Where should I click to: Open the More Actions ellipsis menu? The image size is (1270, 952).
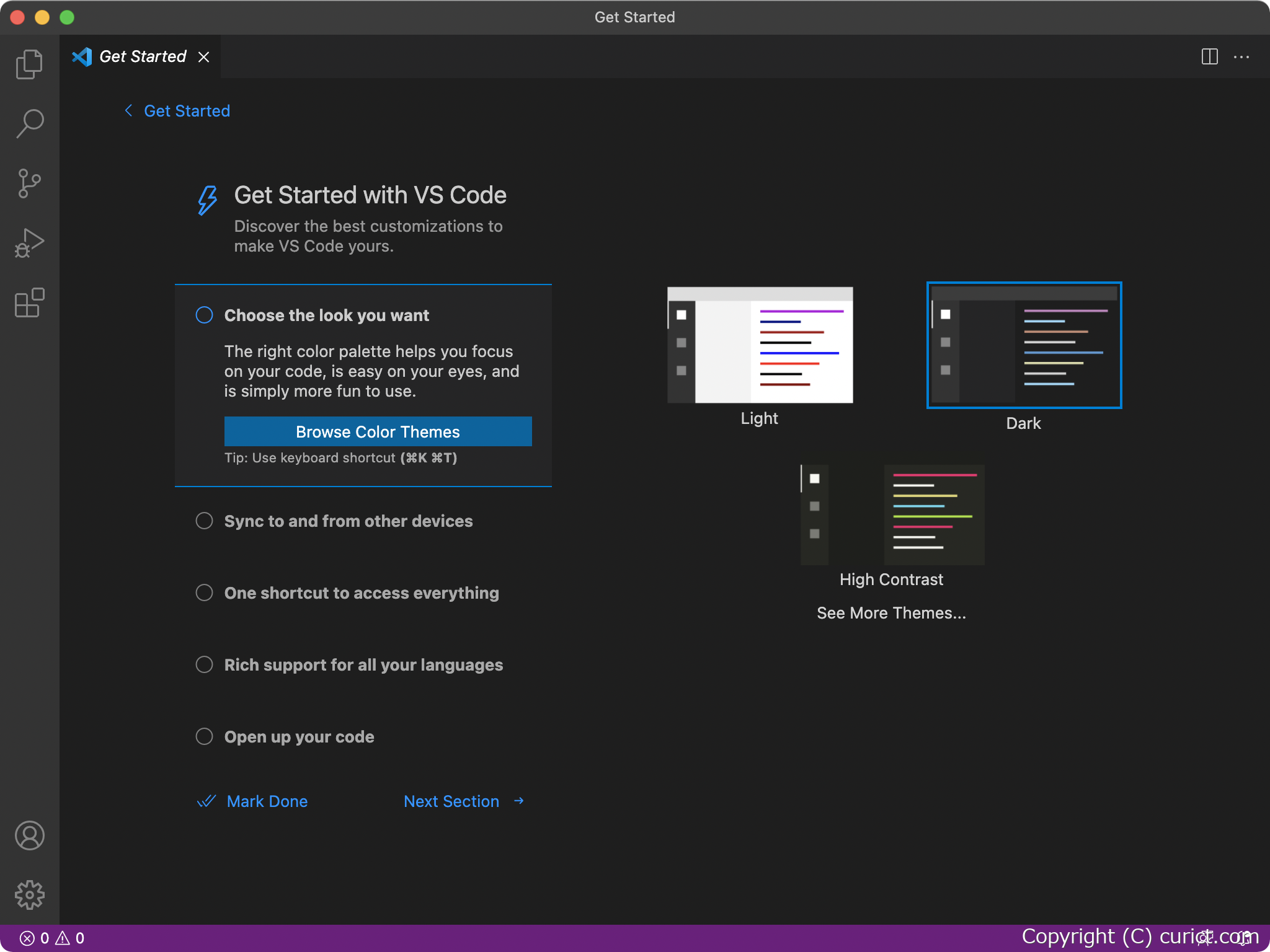[1242, 57]
